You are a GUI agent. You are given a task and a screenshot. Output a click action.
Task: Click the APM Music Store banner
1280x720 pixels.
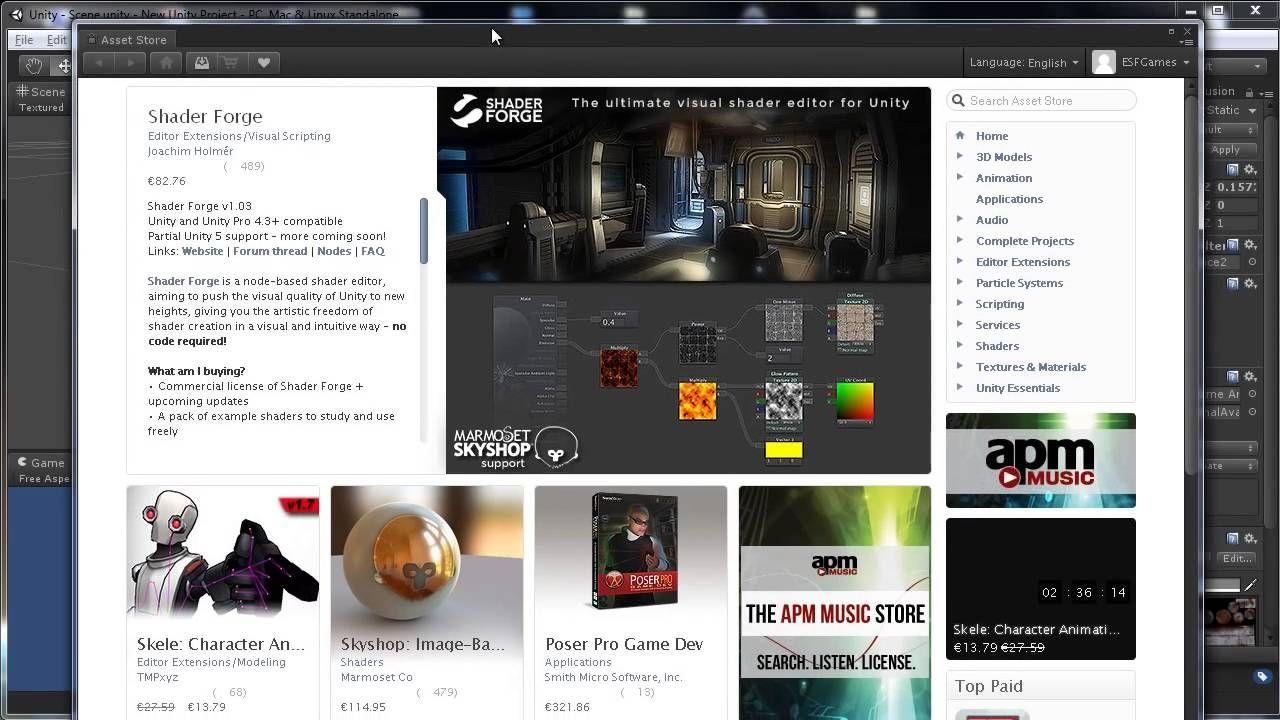(x=835, y=602)
